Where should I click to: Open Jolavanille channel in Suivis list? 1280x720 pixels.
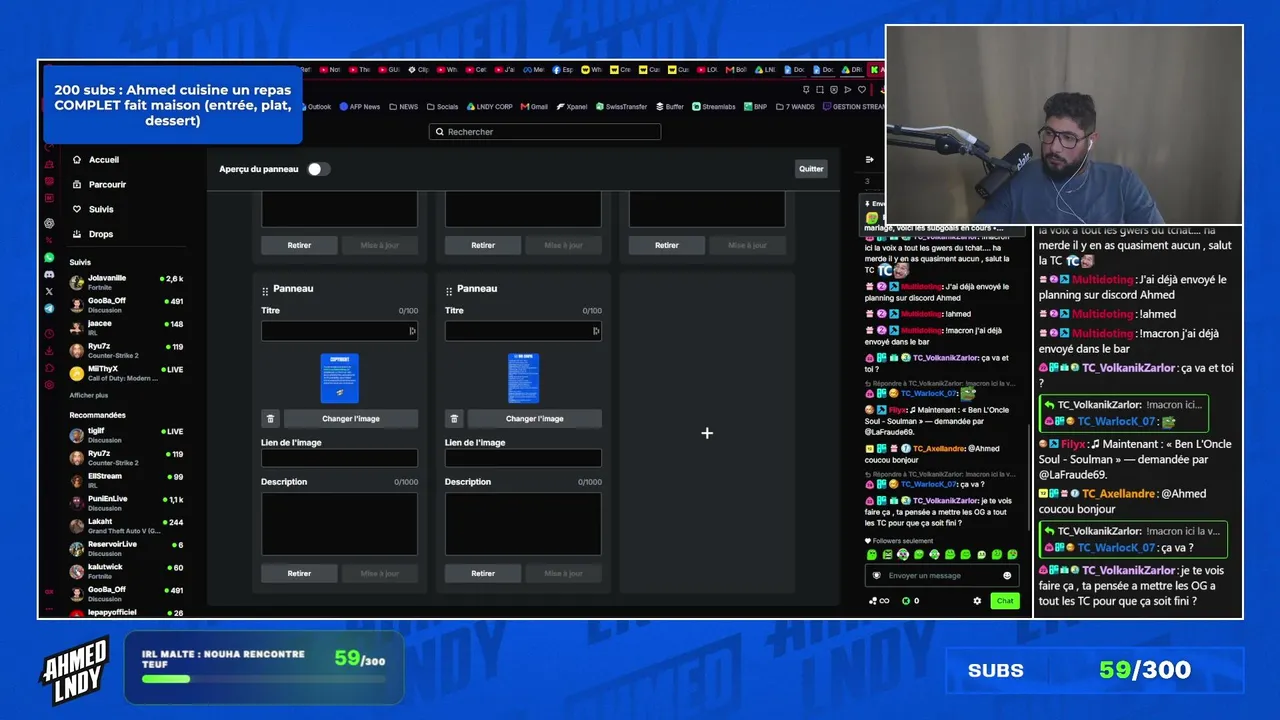tap(126, 282)
